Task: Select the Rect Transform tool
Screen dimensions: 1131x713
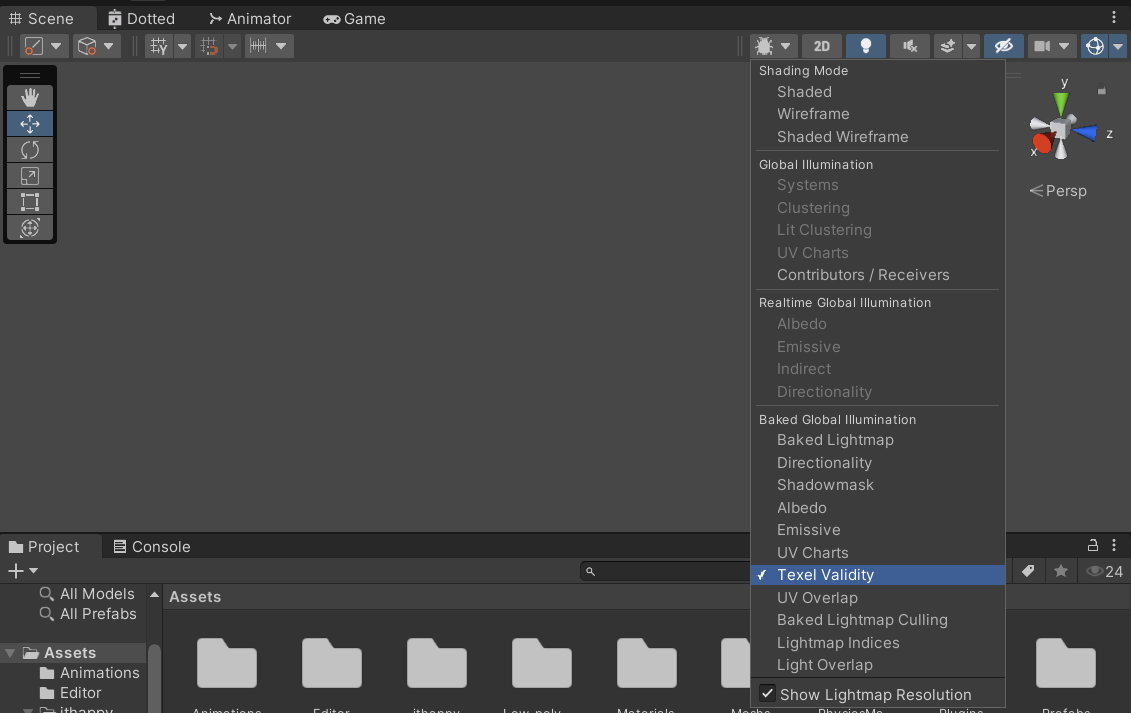Action: pyautogui.click(x=30, y=201)
